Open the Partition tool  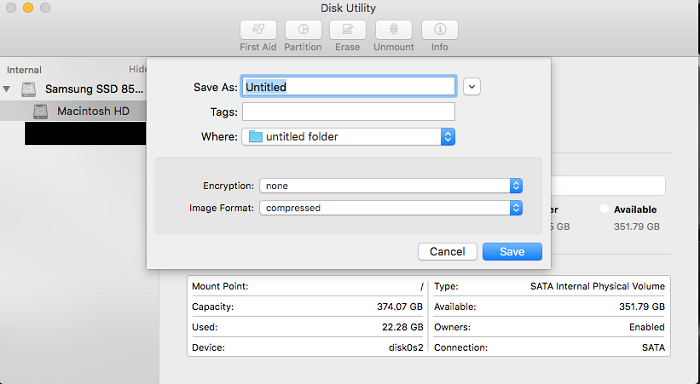click(x=303, y=30)
